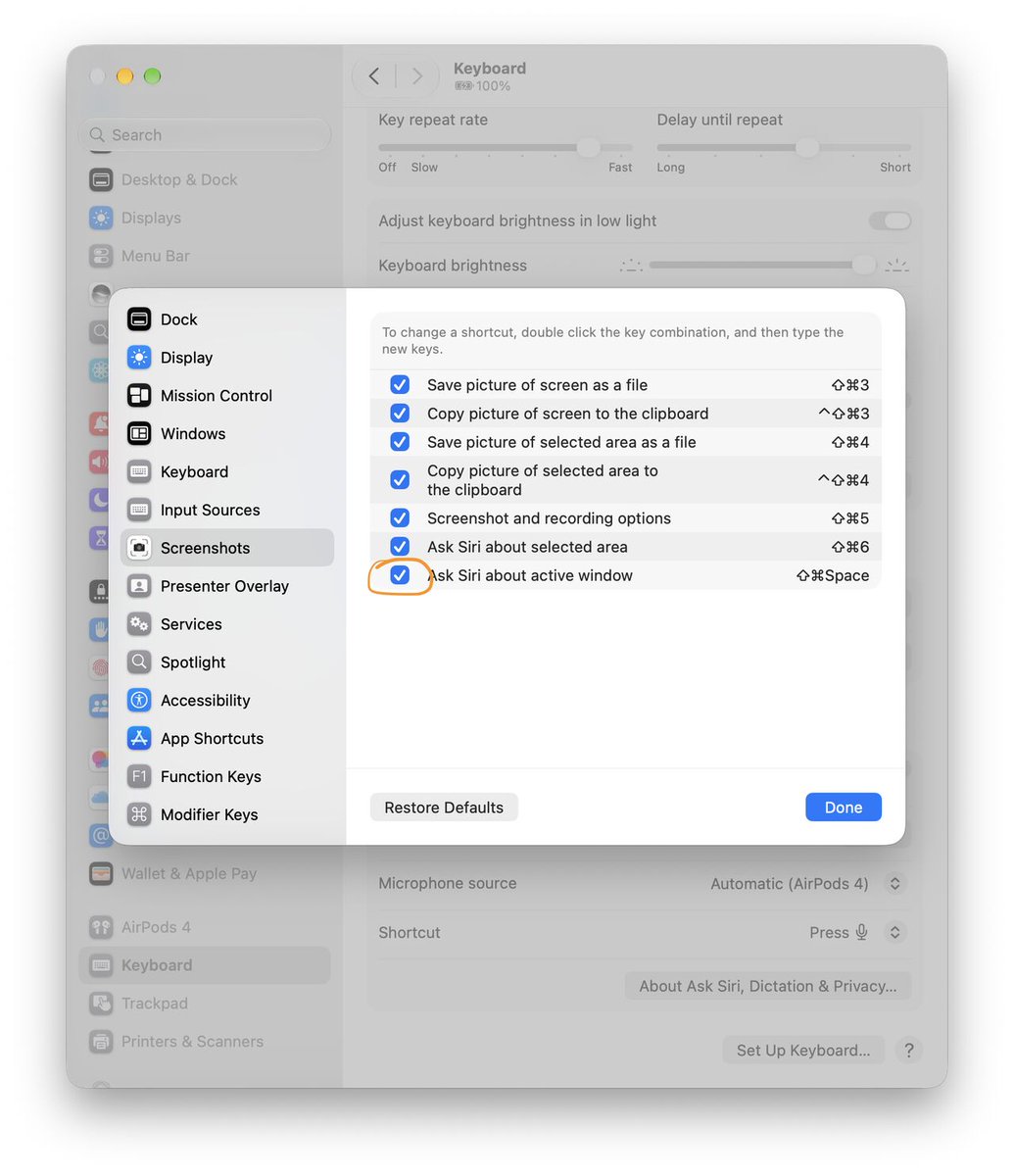Image resolution: width=1014 pixels, height=1176 pixels.
Task: Click the microphone icon beside Press
Action: (861, 933)
